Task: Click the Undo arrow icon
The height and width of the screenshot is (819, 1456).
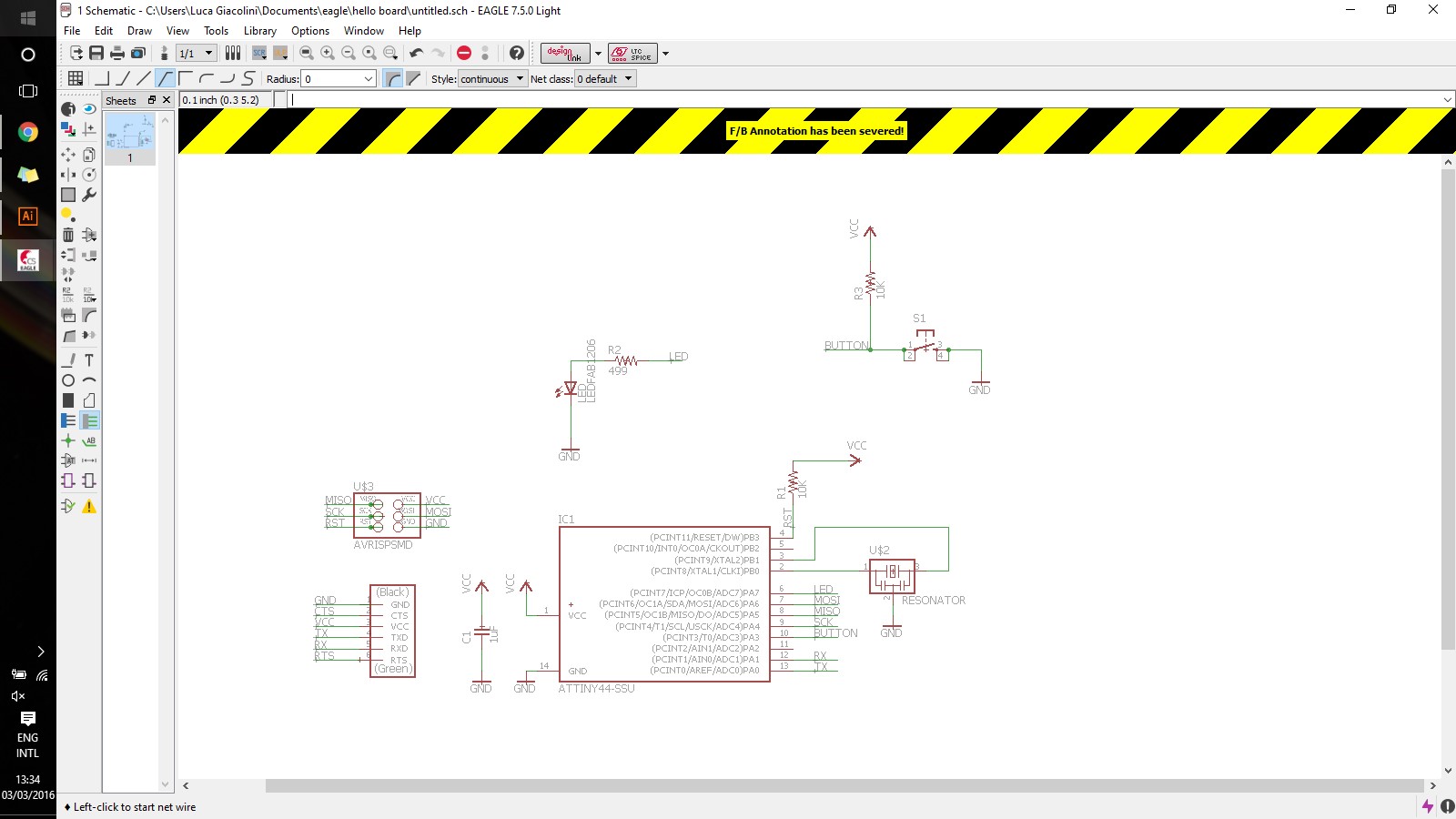Action: (x=417, y=54)
